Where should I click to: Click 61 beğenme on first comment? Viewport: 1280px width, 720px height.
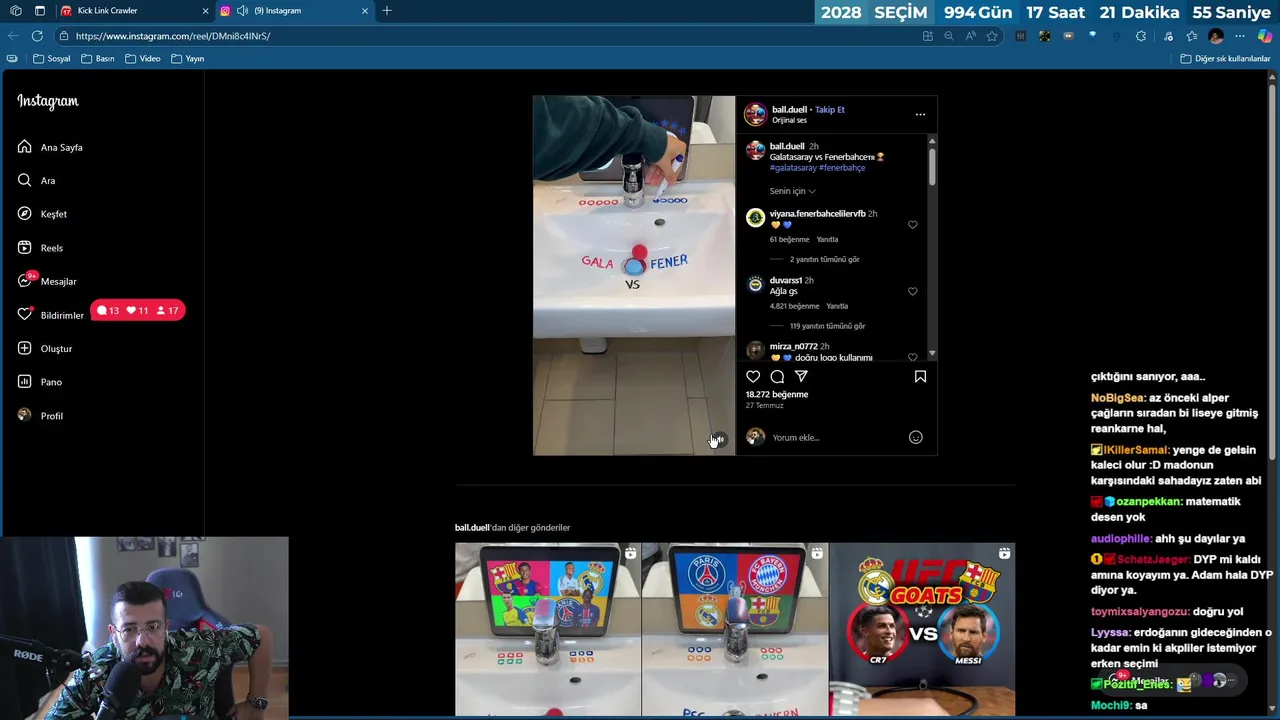790,240
